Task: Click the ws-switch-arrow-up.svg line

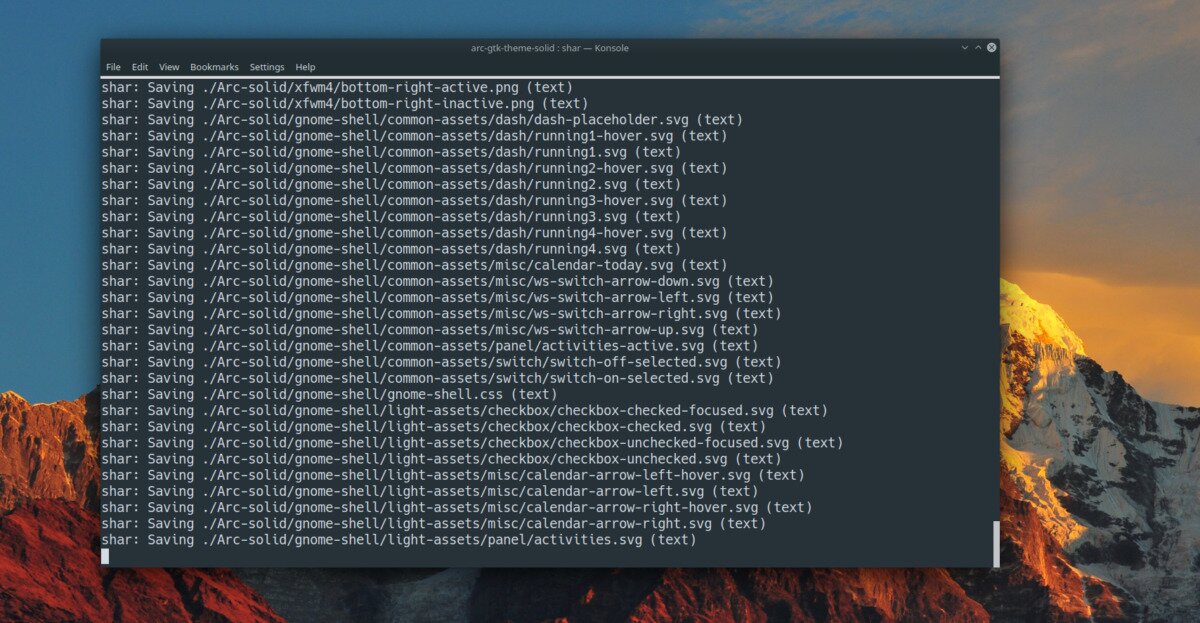Action: pyautogui.click(x=430, y=329)
